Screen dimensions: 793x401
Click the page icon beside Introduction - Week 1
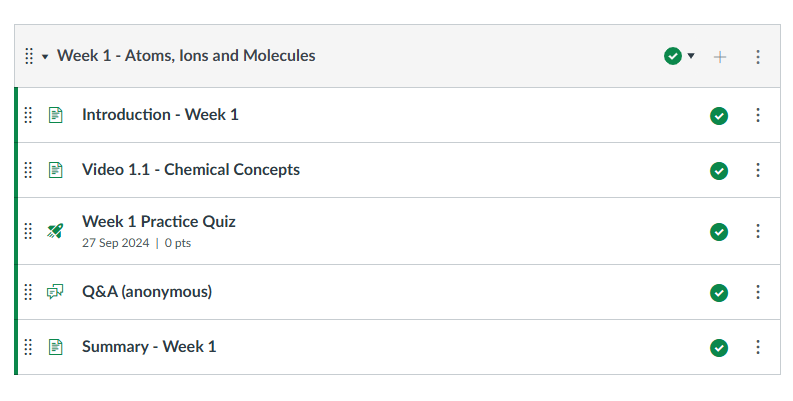[x=56, y=115]
